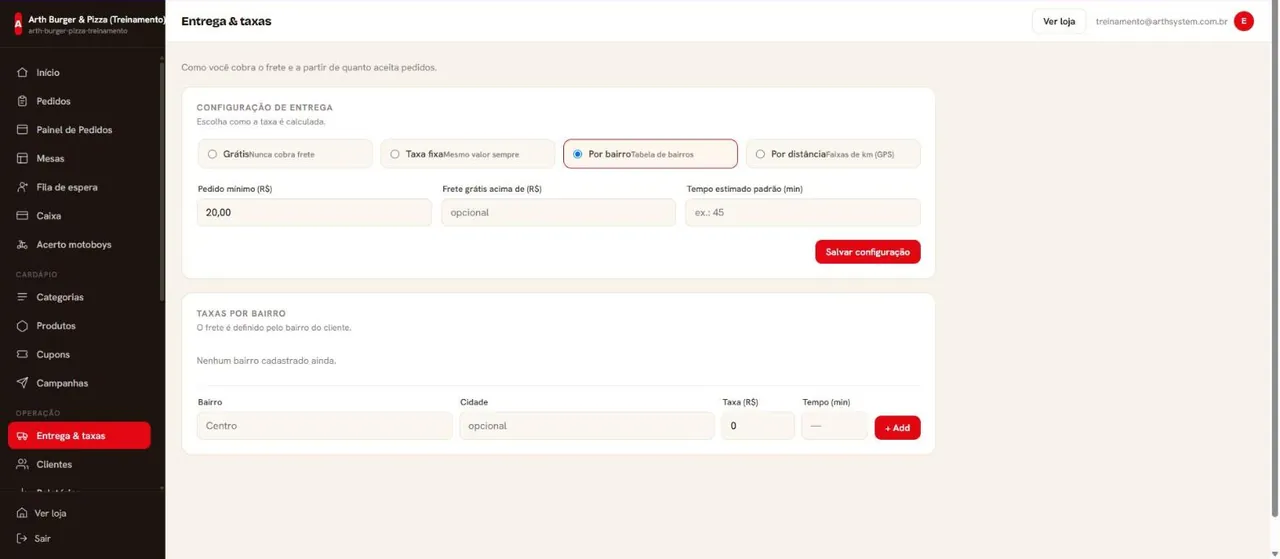Click the Arth Burger & Pizza store name
Screen dimensions: 1280x559
pyautogui.click(x=96, y=19)
